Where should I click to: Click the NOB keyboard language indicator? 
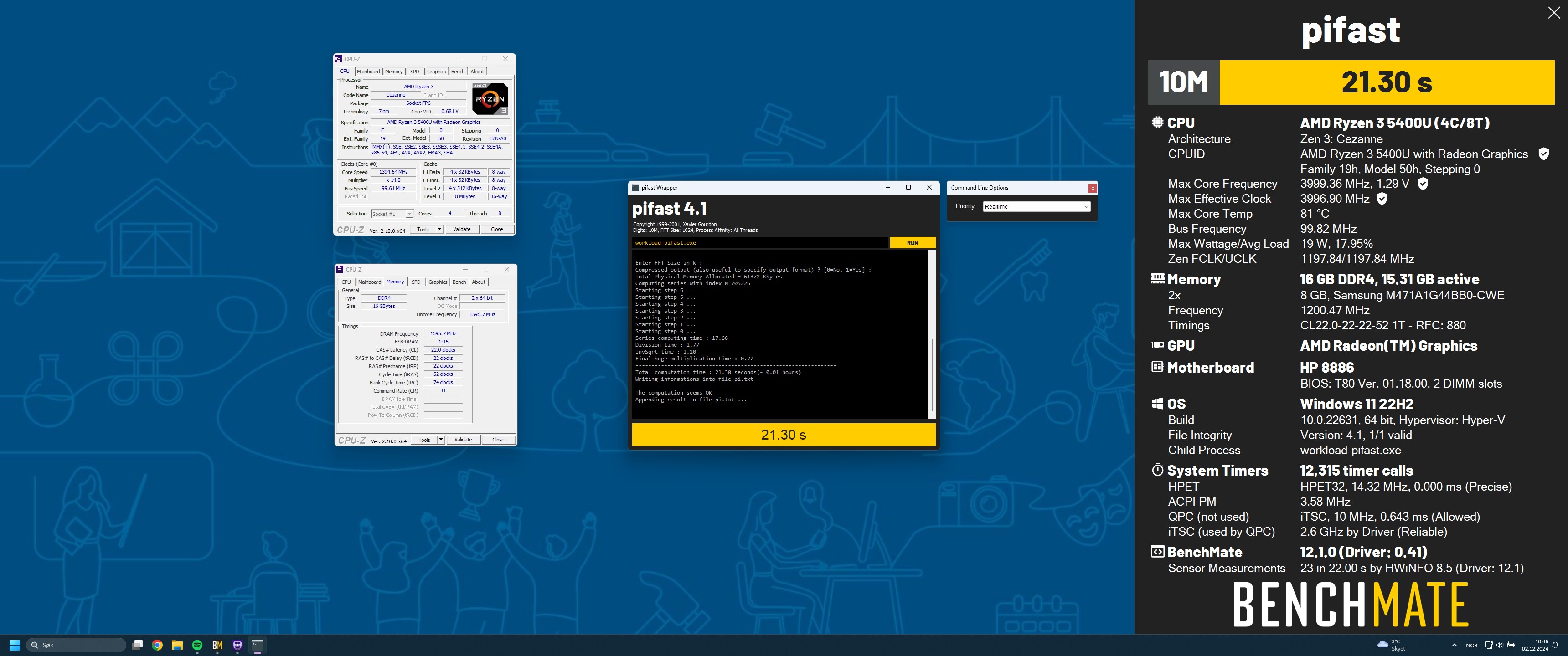tap(1471, 645)
